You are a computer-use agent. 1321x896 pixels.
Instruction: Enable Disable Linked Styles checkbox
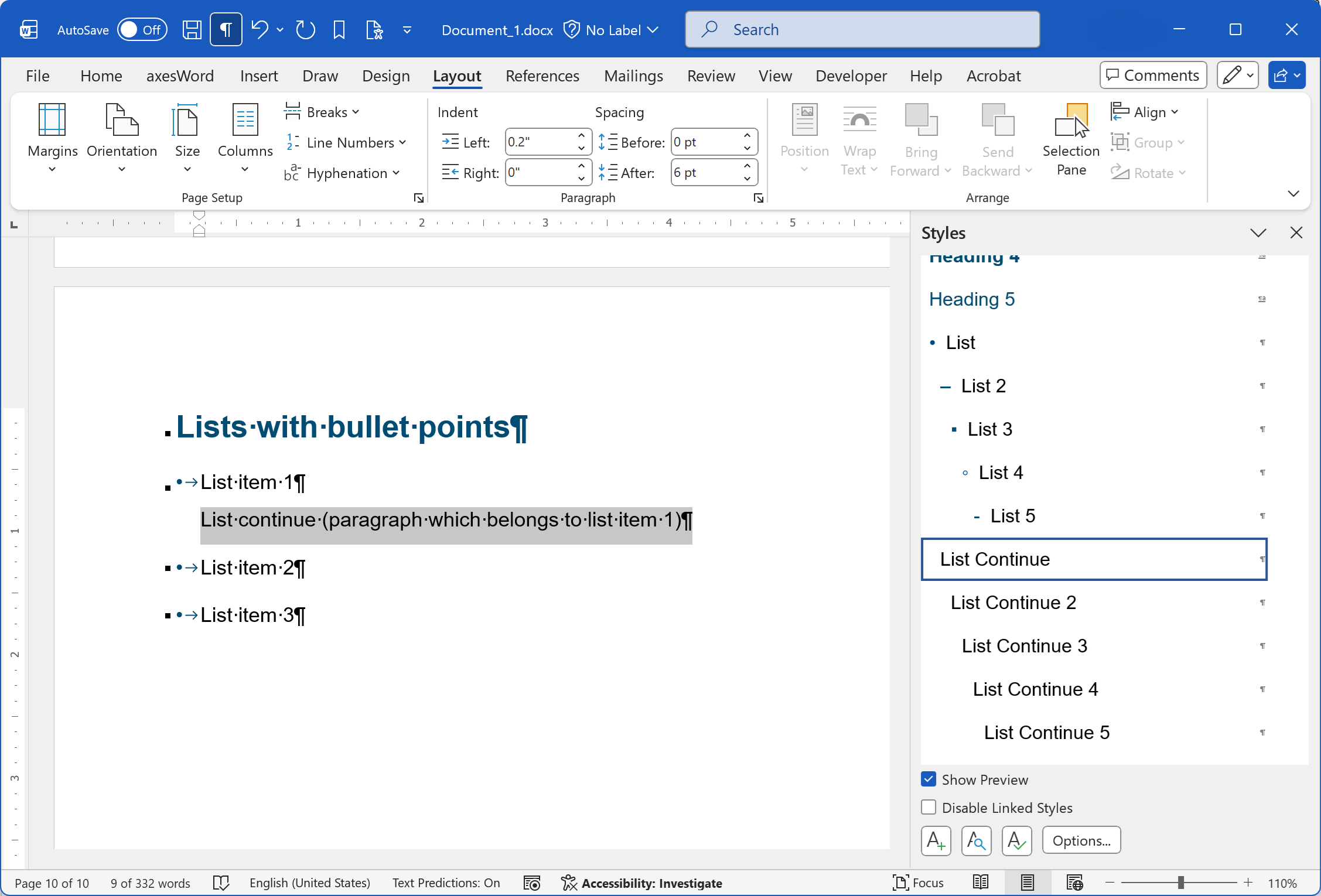[x=929, y=808]
